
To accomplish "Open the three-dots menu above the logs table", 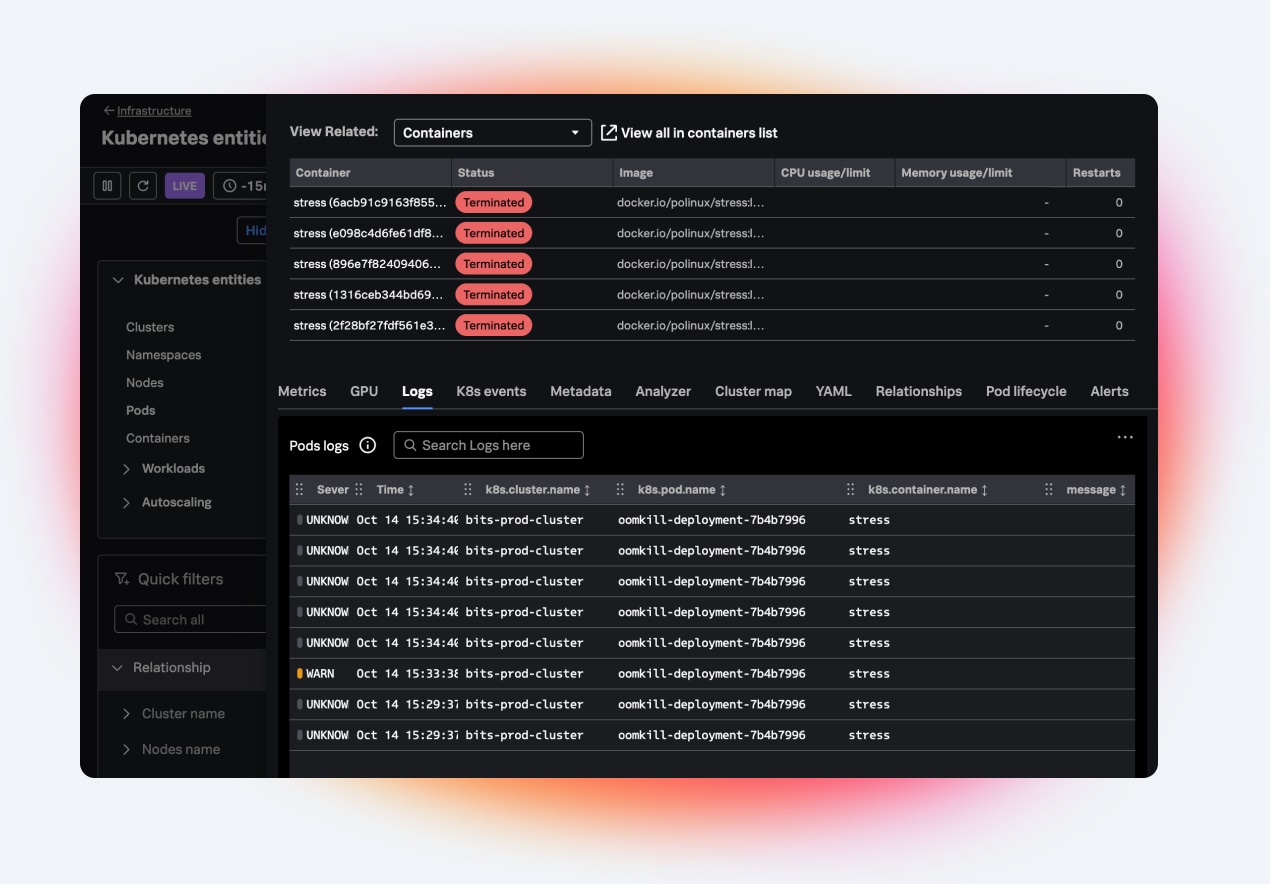I will [x=1125, y=437].
